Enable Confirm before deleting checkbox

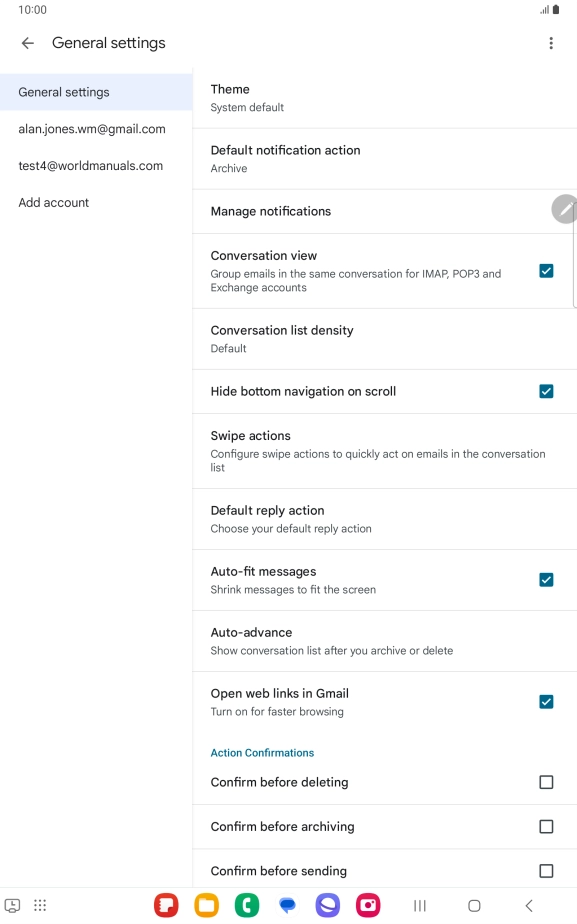pyautogui.click(x=546, y=782)
